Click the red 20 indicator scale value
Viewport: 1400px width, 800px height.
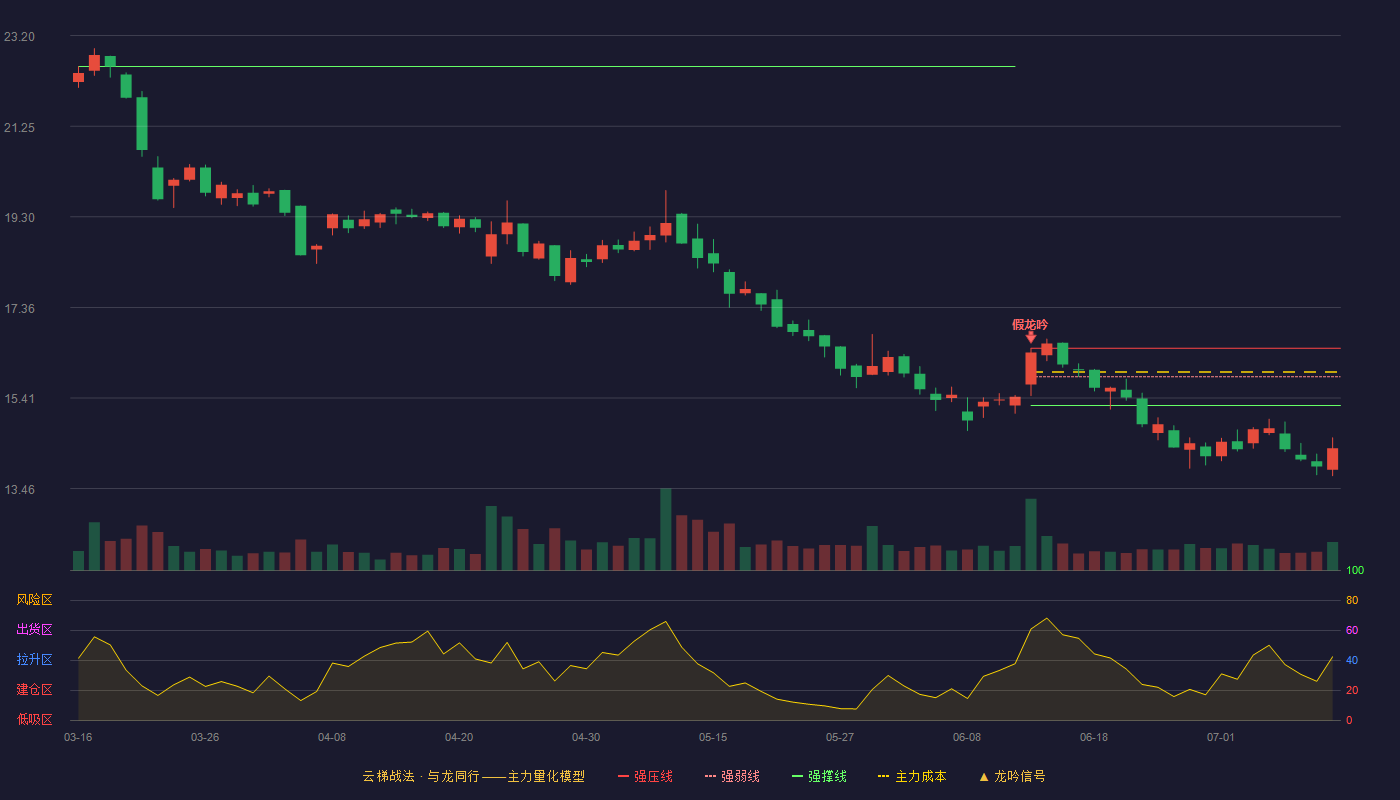point(1352,690)
